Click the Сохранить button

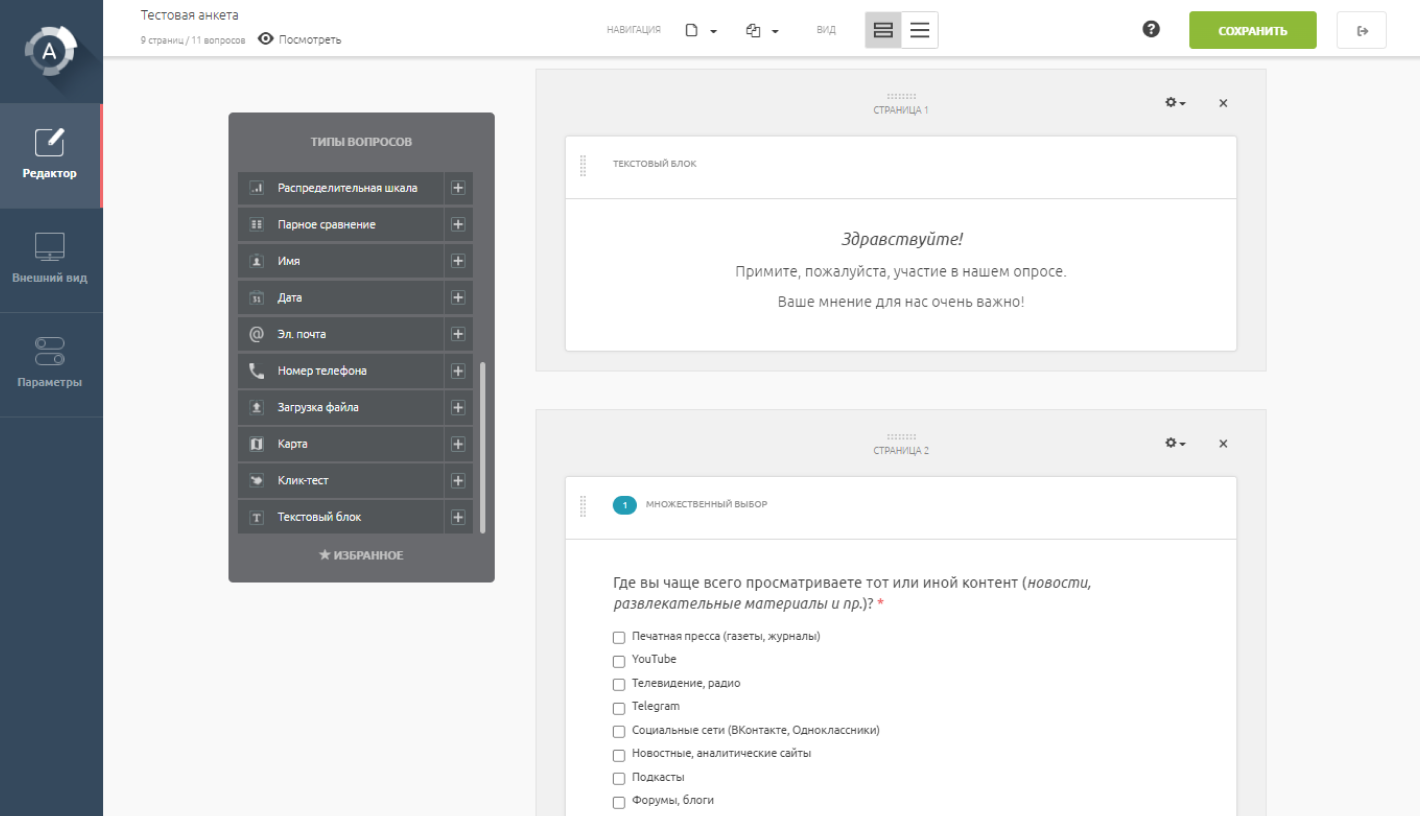click(1252, 31)
